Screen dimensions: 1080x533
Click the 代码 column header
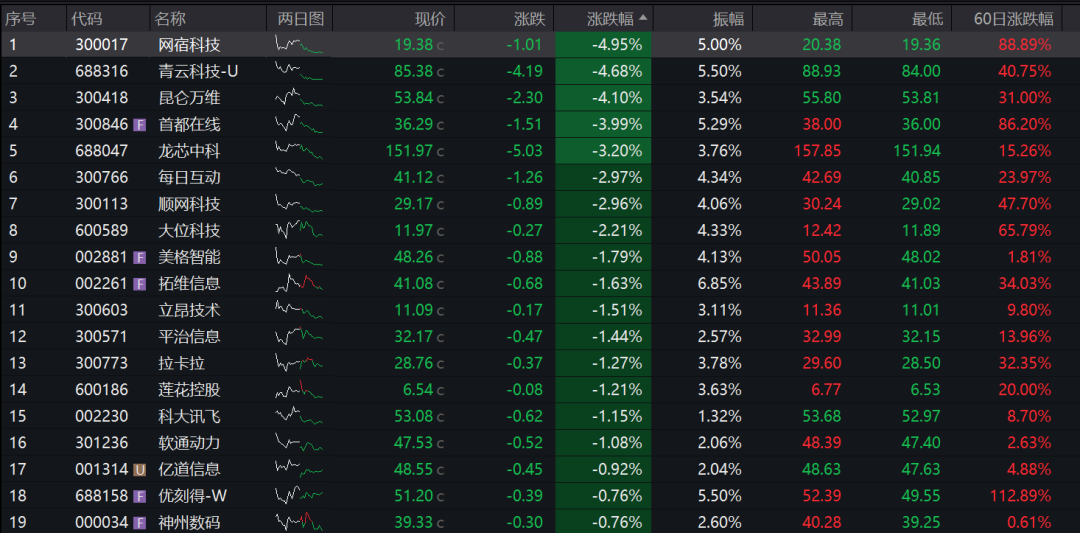pos(88,19)
